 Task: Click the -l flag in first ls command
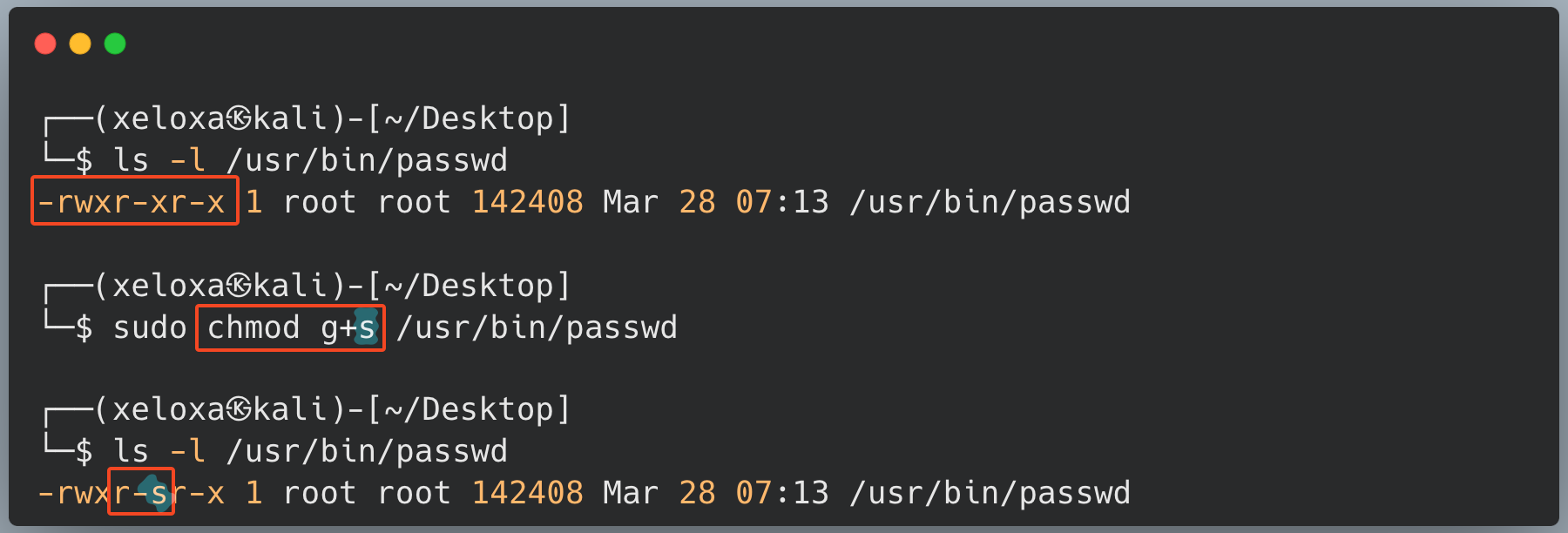tap(187, 160)
